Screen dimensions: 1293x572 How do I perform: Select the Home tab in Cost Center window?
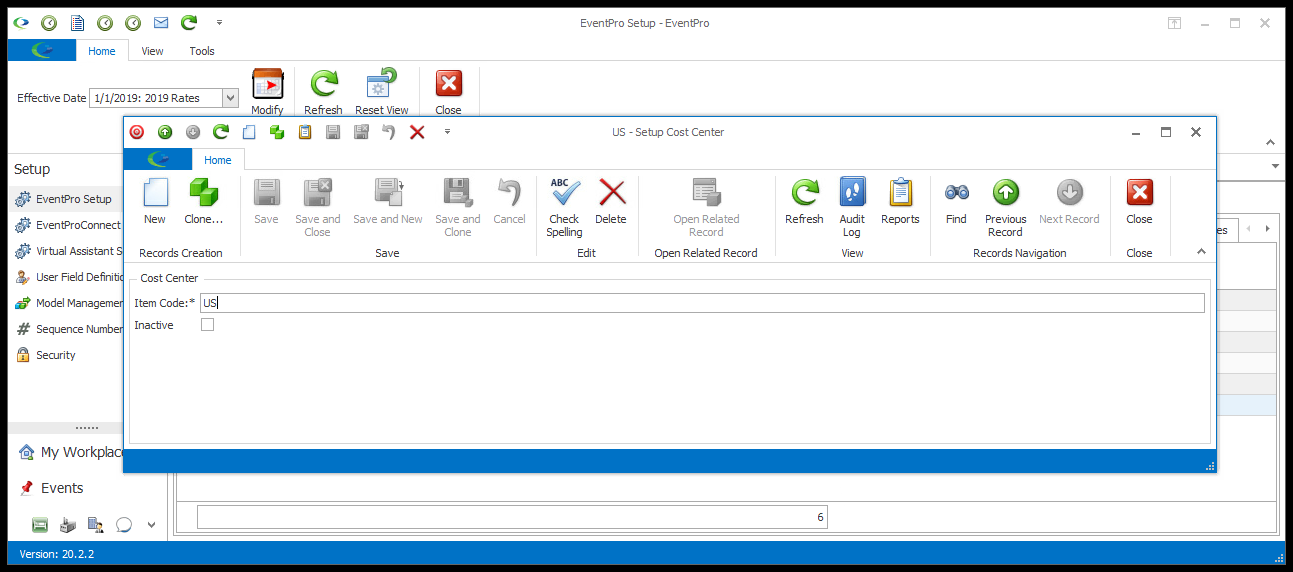pos(217,160)
